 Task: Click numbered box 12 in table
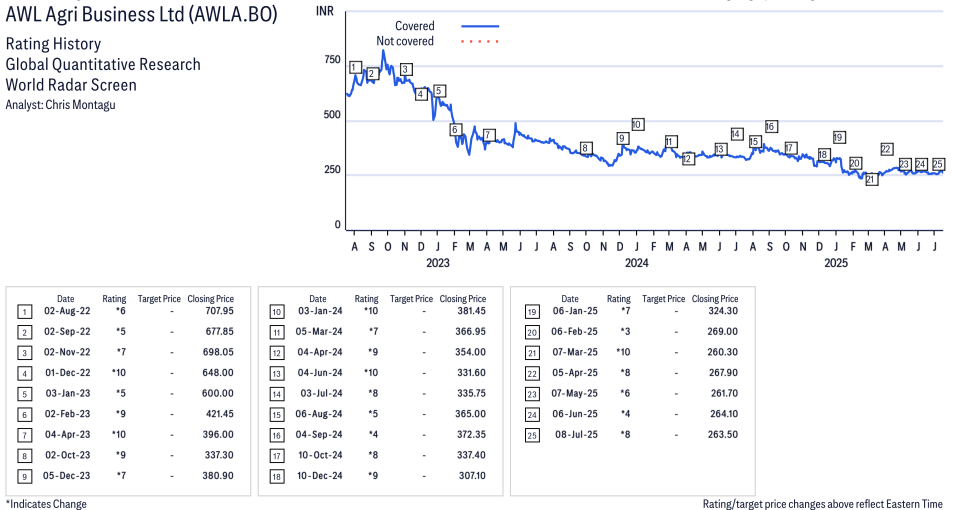click(277, 353)
